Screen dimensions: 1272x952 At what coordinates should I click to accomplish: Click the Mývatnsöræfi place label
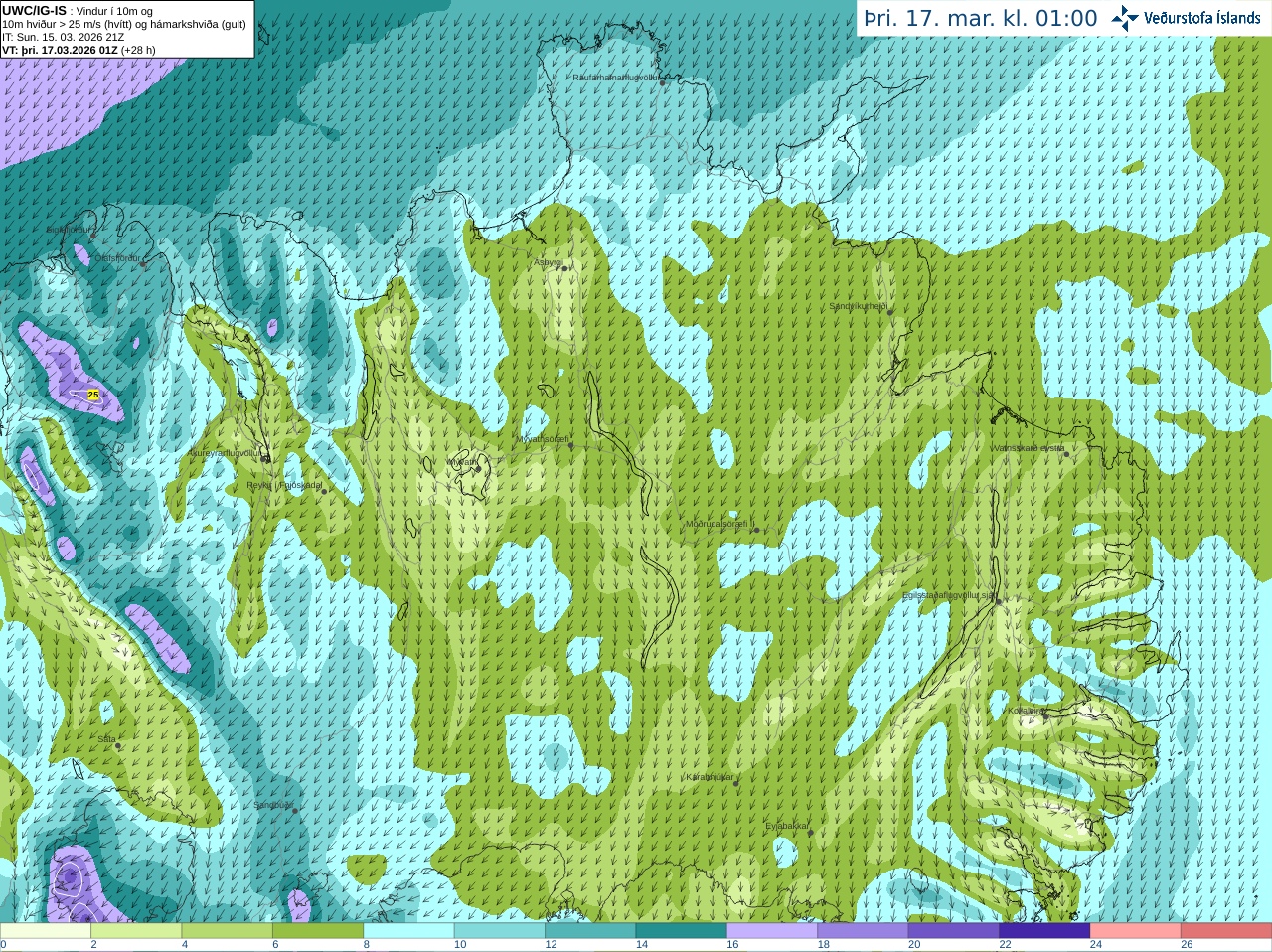(543, 438)
